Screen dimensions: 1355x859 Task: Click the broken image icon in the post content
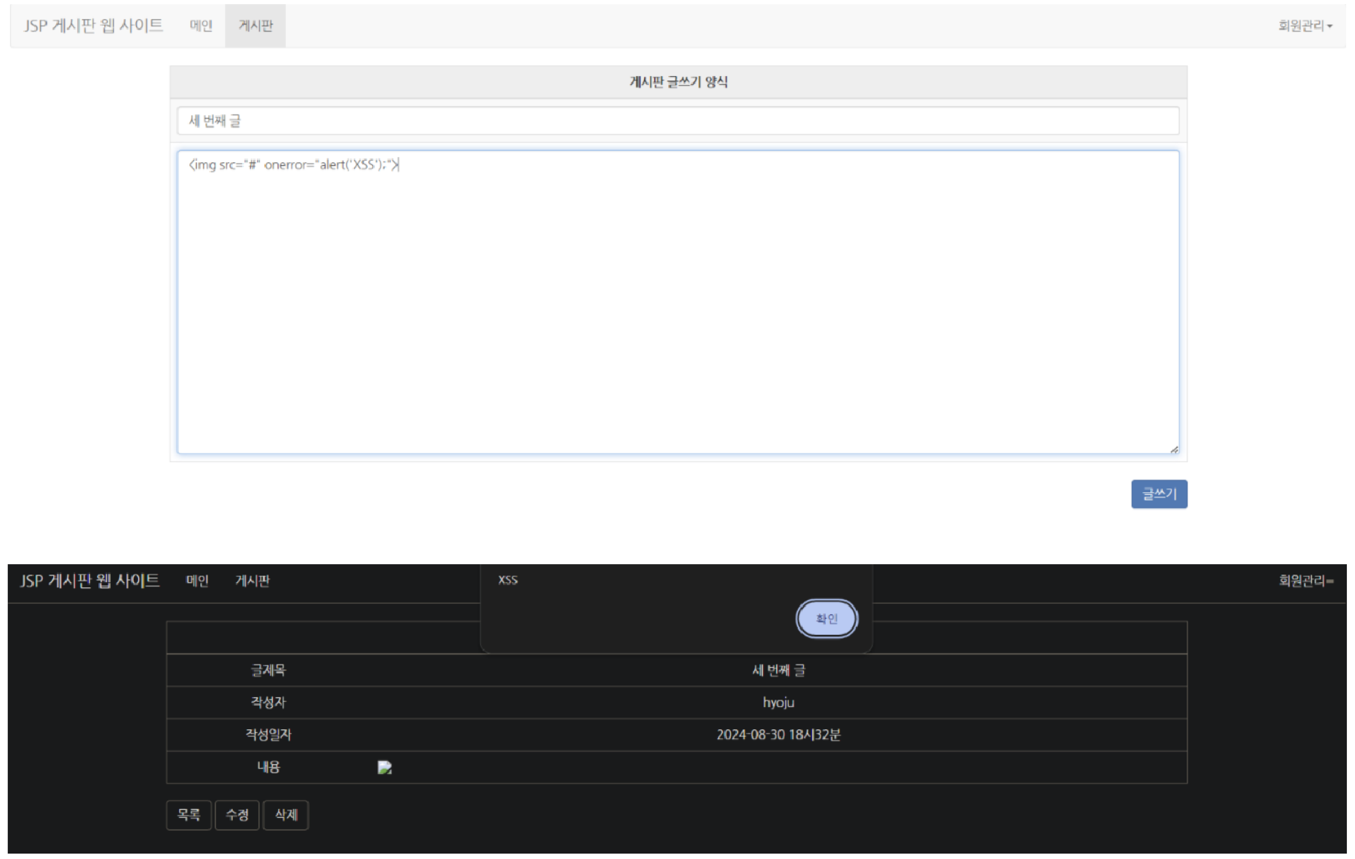click(384, 768)
